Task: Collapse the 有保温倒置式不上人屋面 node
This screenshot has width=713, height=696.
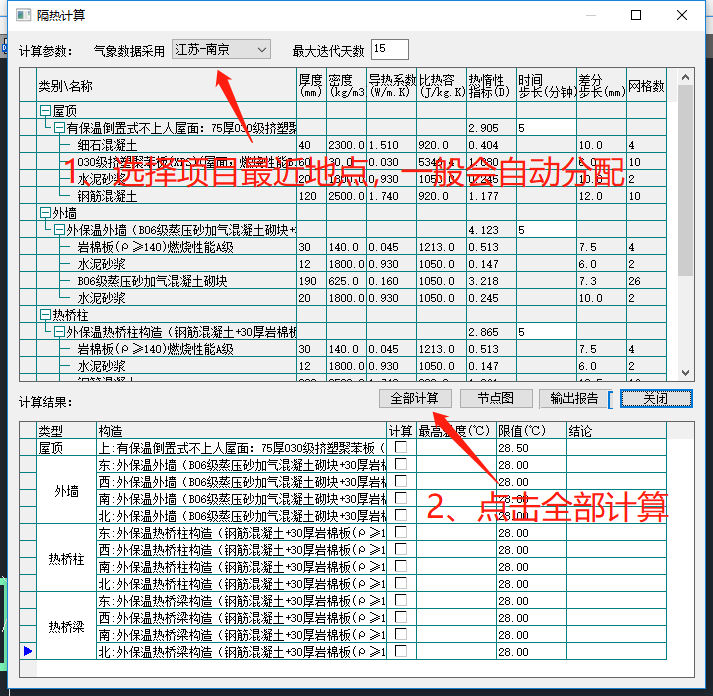Action: click(59, 128)
